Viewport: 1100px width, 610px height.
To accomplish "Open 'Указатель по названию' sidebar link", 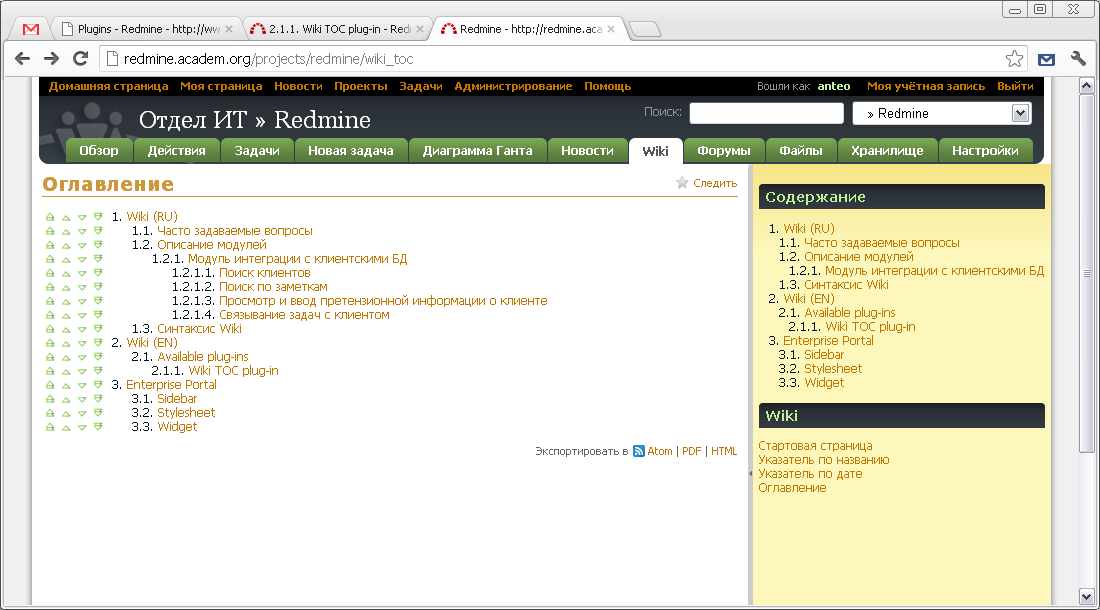I will [824, 460].
